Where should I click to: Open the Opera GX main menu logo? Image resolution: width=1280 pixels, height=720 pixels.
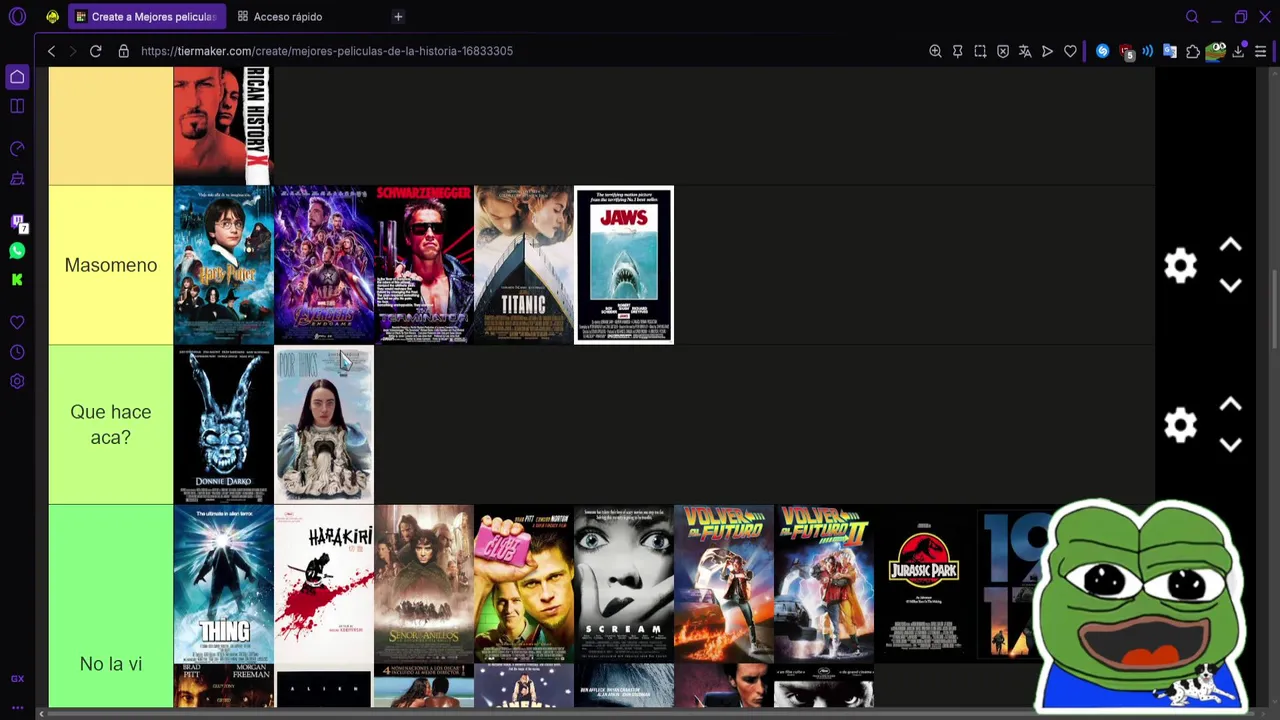17,17
